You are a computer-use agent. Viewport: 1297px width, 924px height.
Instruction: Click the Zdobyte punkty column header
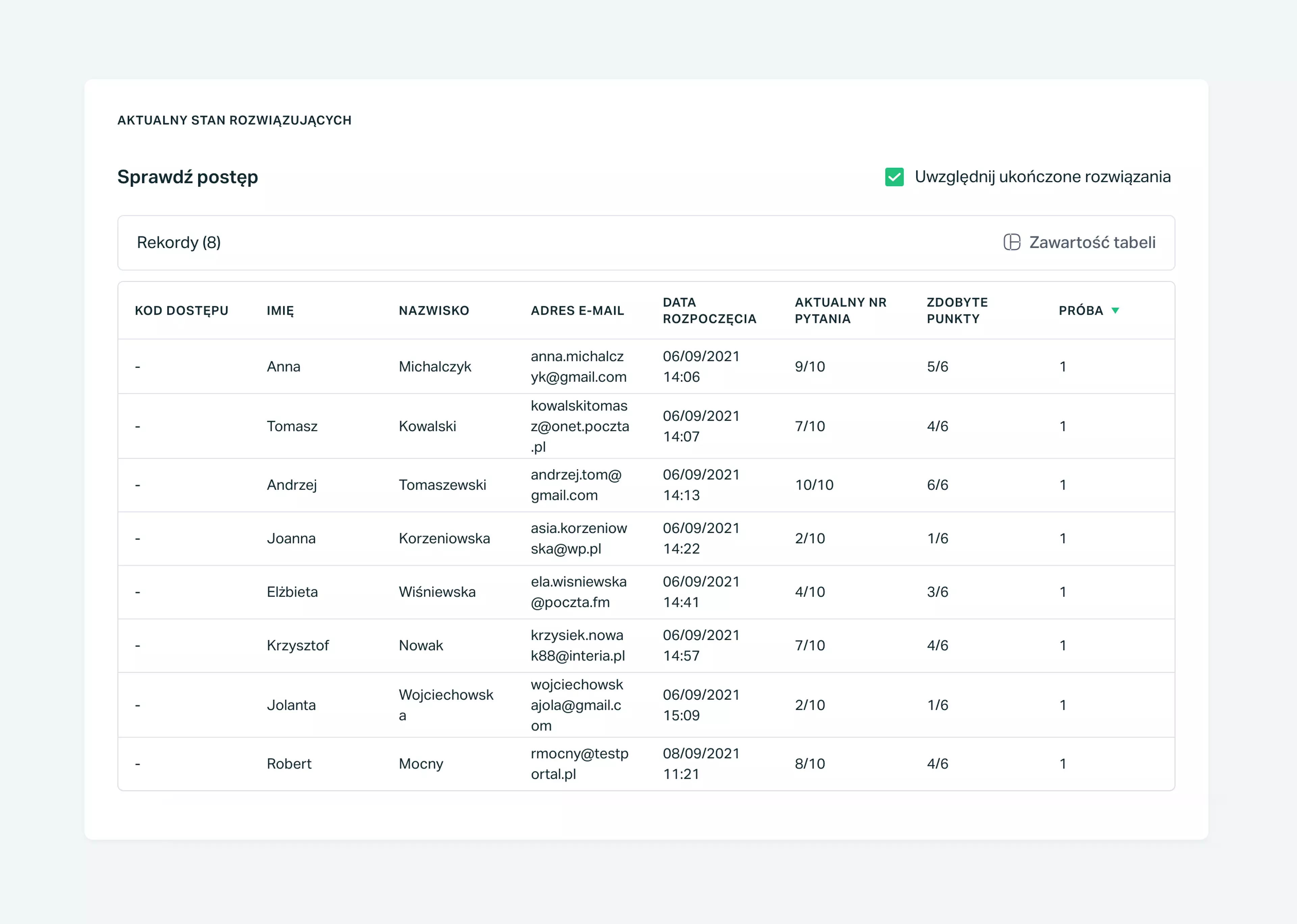click(957, 311)
